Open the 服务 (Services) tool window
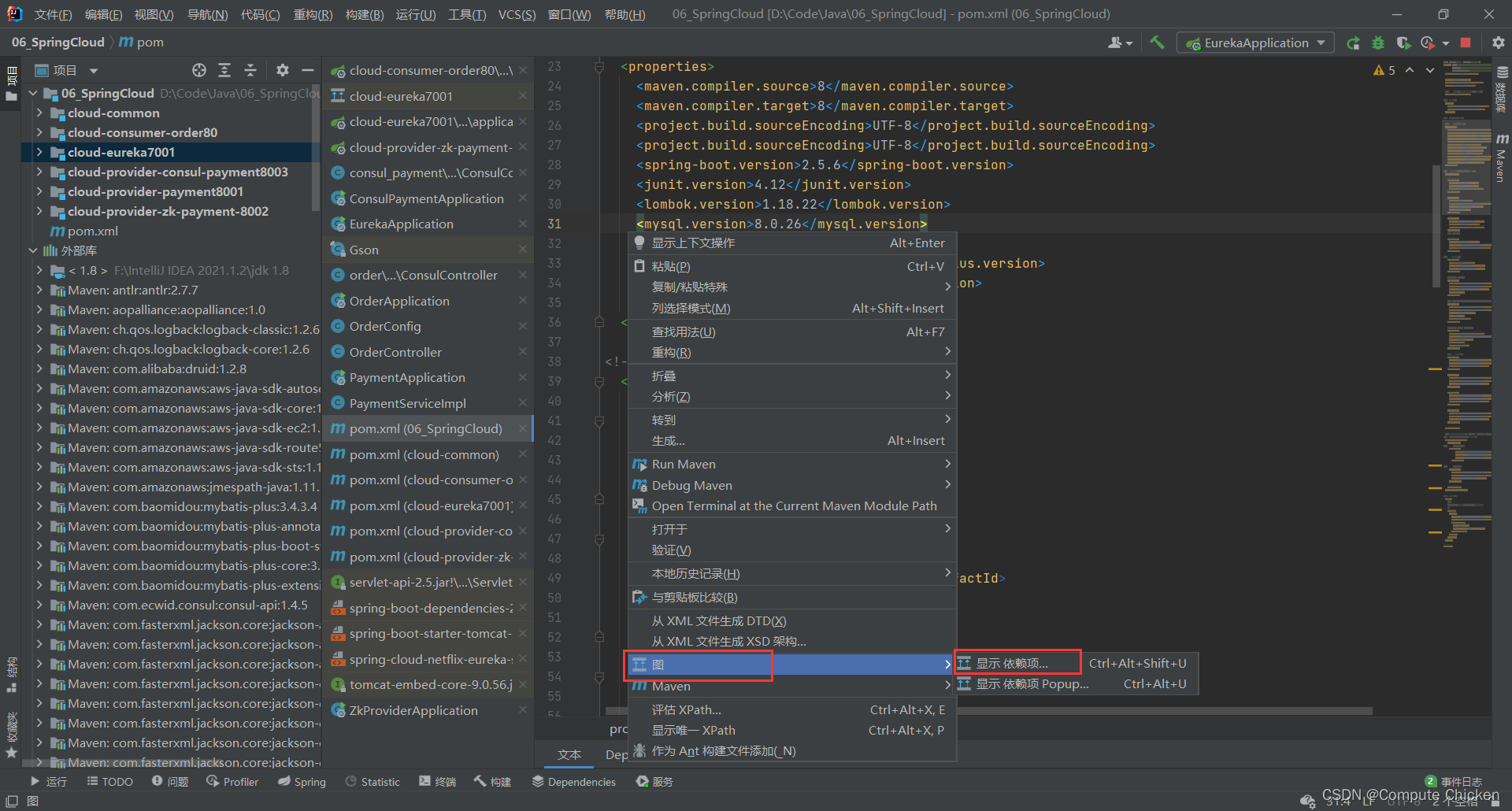This screenshot has width=1512, height=811. coord(654,781)
